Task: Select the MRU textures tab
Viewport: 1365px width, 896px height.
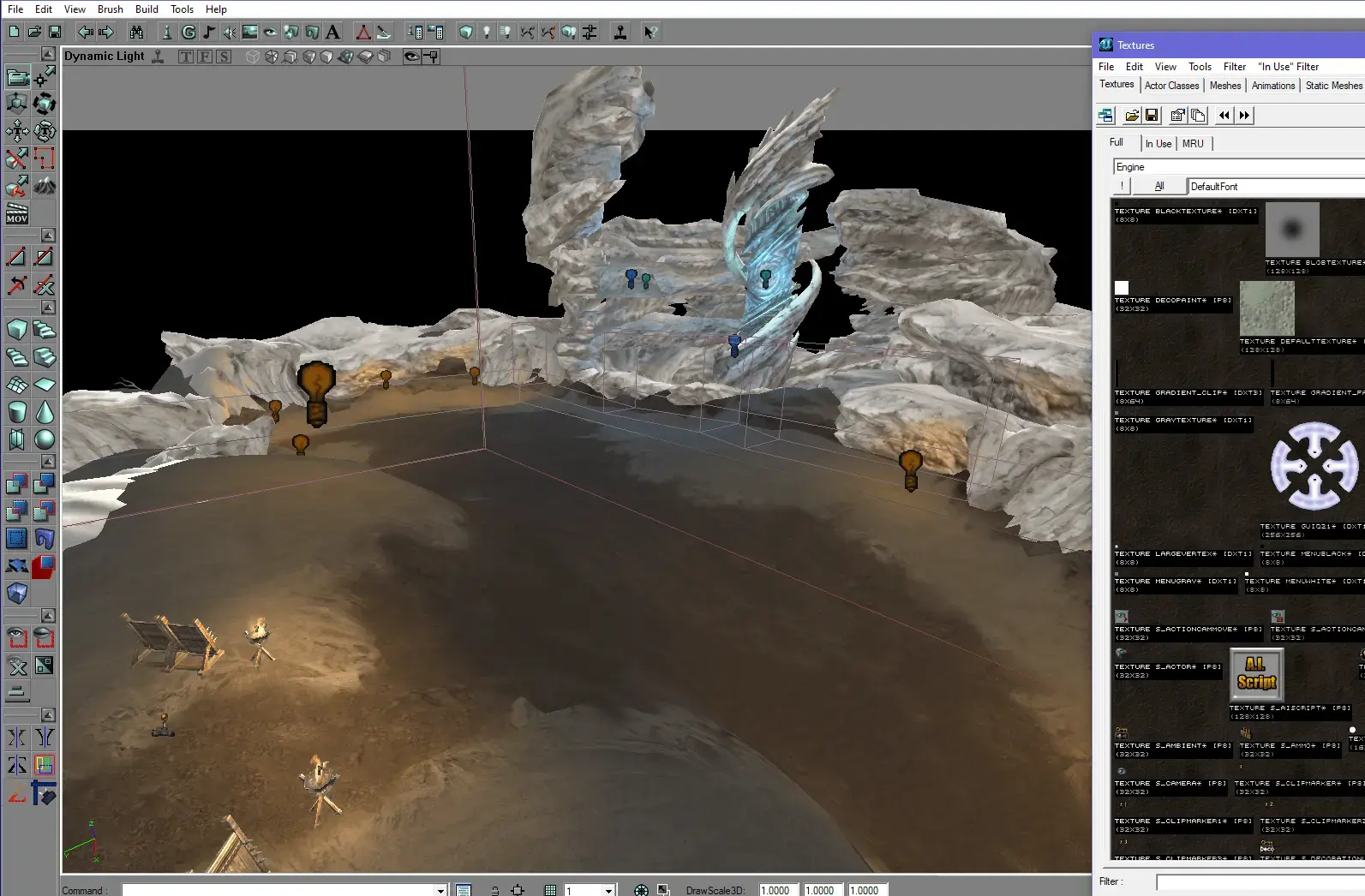Action: 1193,144
